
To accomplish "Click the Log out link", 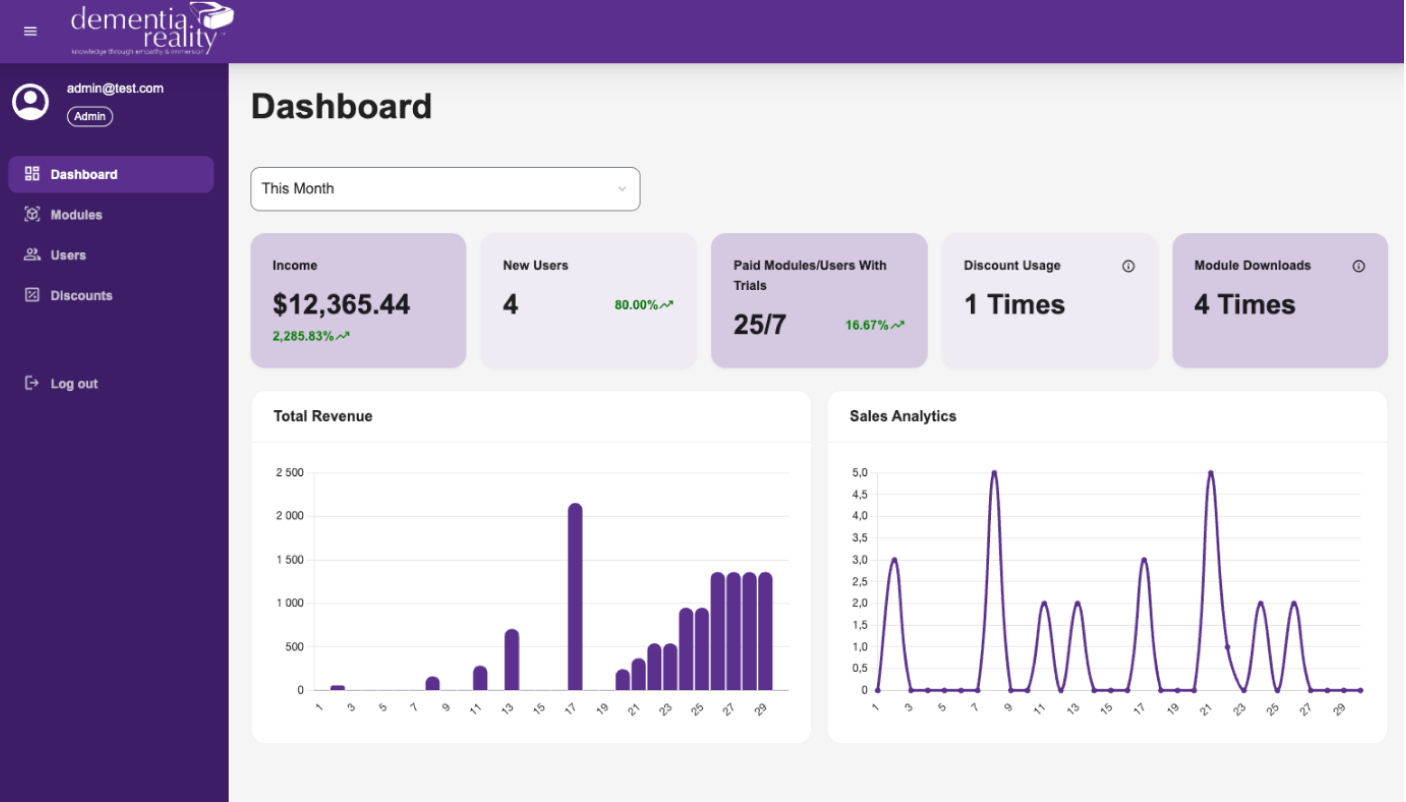I will coord(74,384).
